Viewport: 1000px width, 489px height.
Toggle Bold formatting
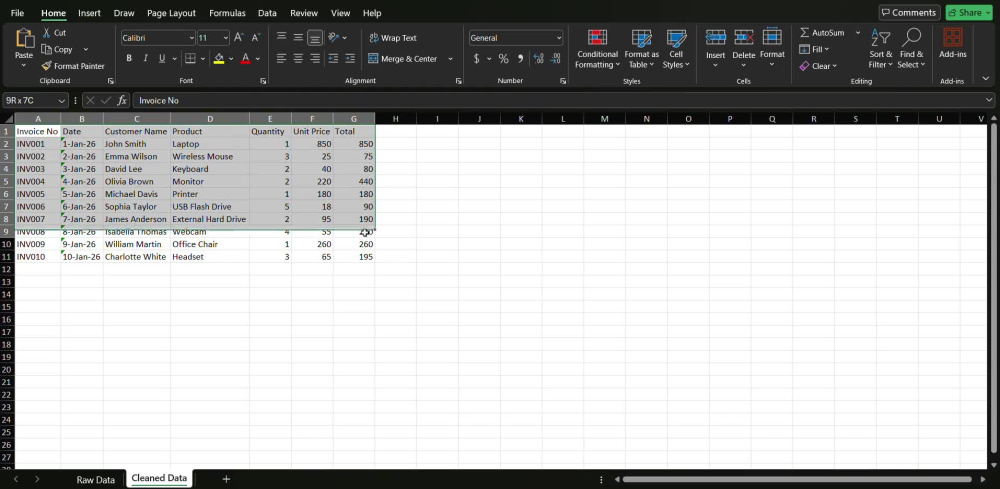click(x=129, y=59)
